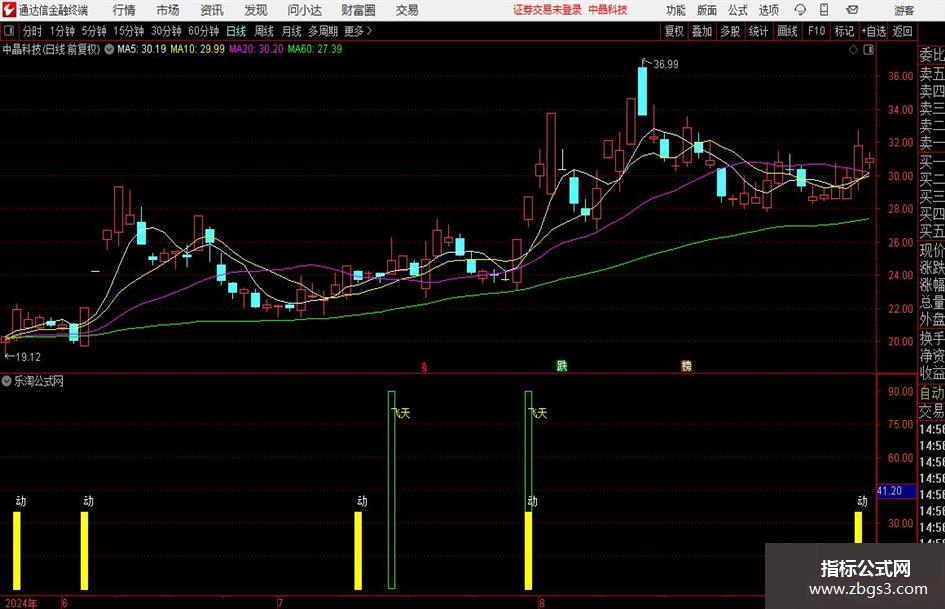Open the customer service headset icon

click(800, 10)
